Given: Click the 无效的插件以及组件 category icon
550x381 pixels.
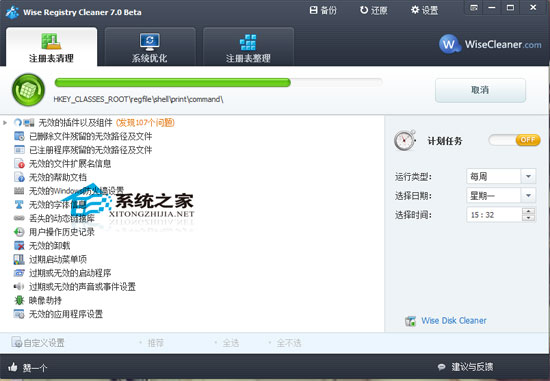Looking at the screenshot, I should (x=29, y=122).
